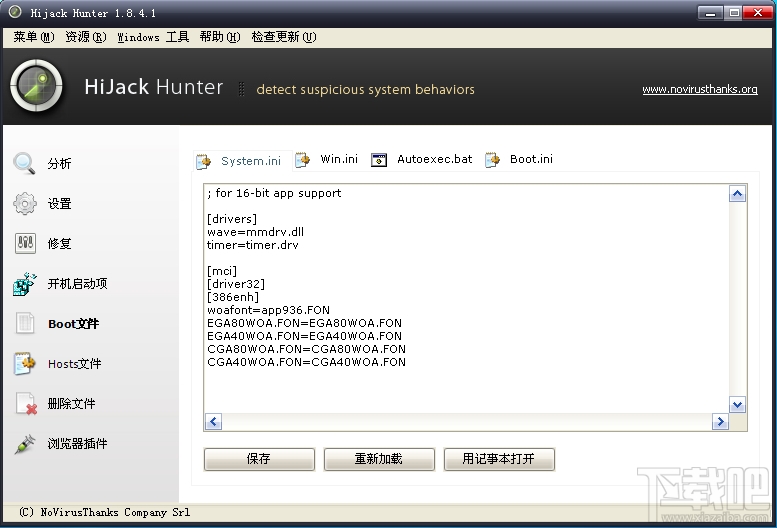Viewport: 777px width, 528px height.
Task: Select 分析 in the sidebar
Action: click(x=59, y=163)
